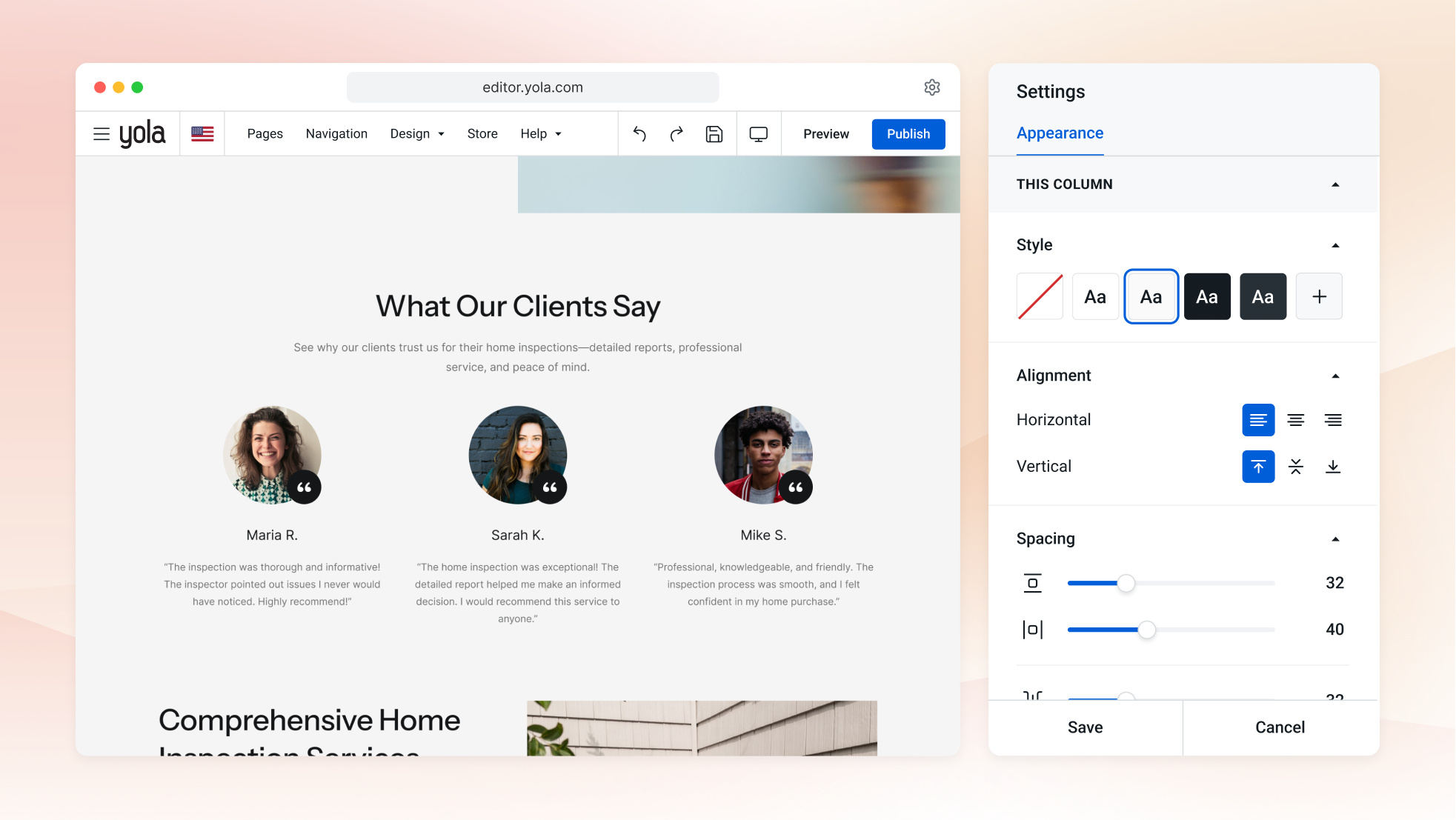
Task: Switch to the Appearance tab
Action: [1060, 133]
